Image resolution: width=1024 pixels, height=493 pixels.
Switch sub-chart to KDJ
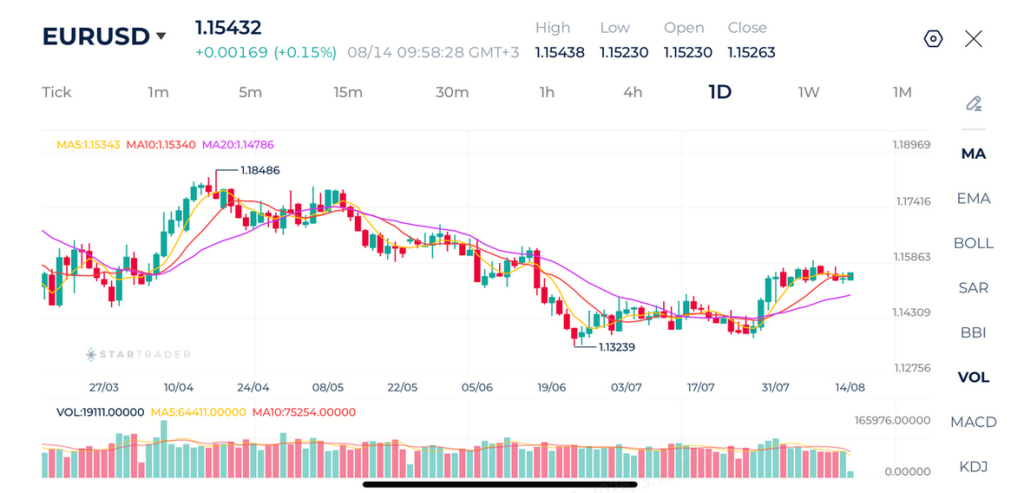click(x=974, y=467)
